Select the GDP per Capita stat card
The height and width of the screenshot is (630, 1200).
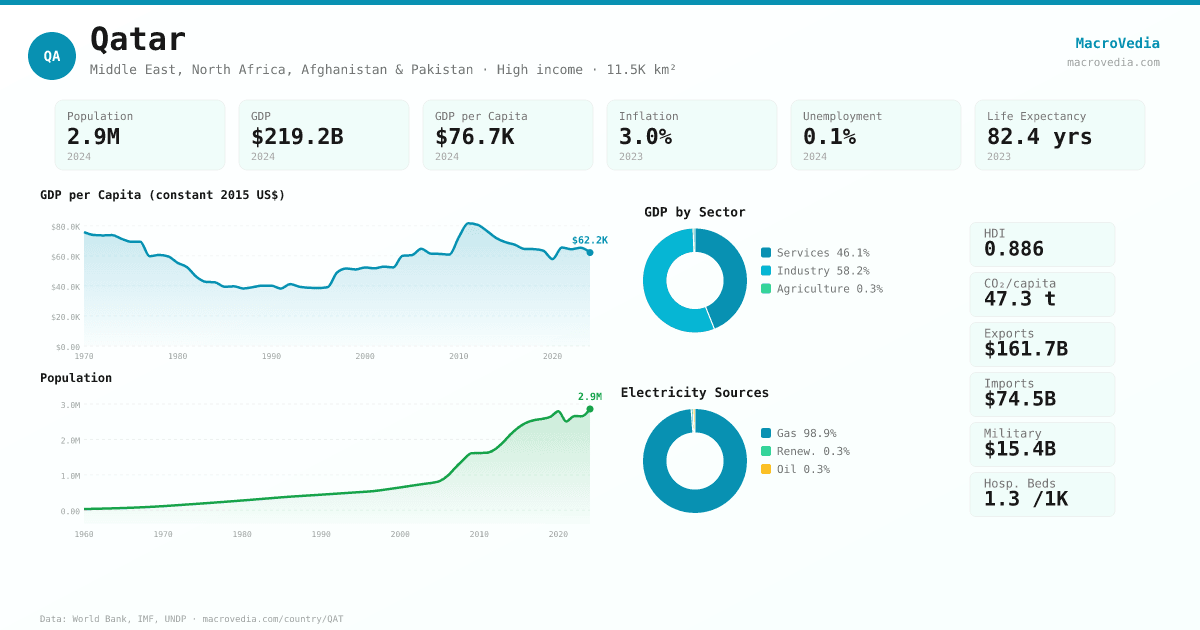point(507,135)
